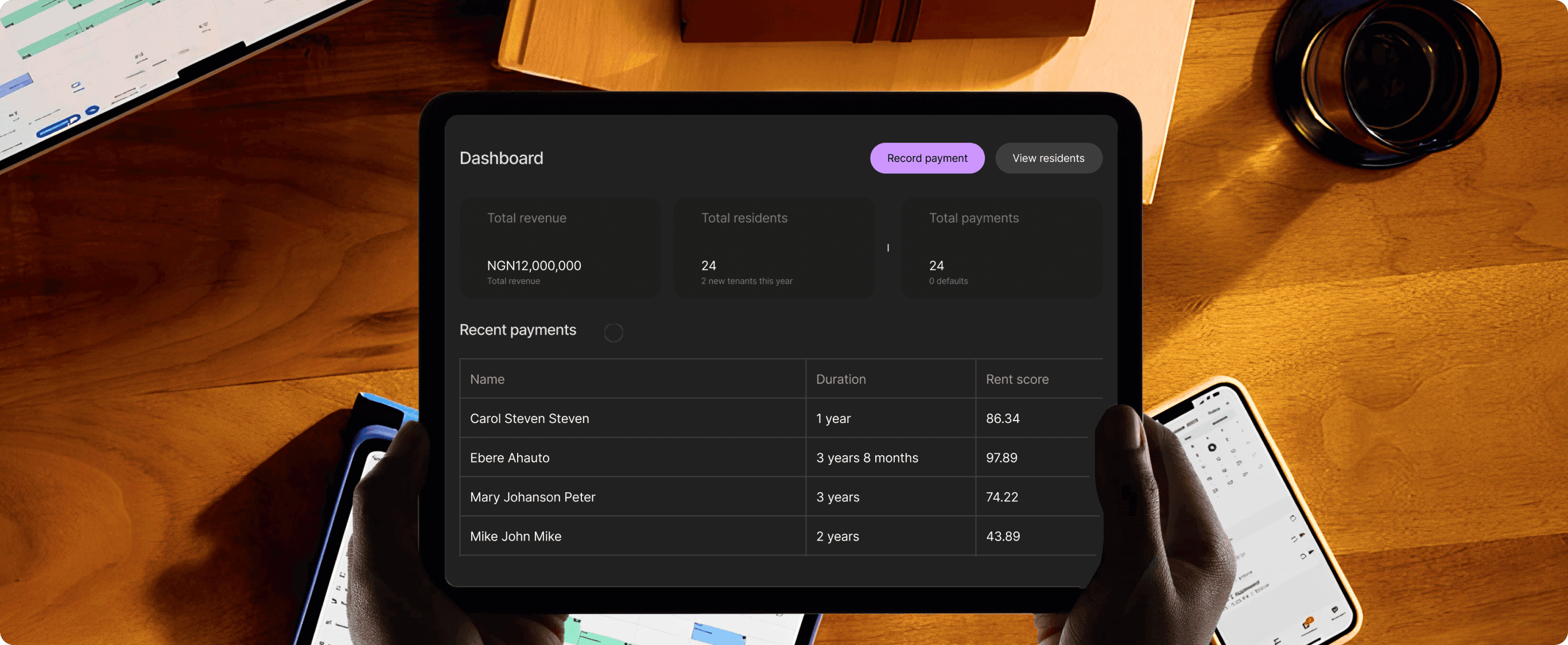The width and height of the screenshot is (1568, 645).
Task: Sort by the Duration column header
Action: tap(840, 379)
